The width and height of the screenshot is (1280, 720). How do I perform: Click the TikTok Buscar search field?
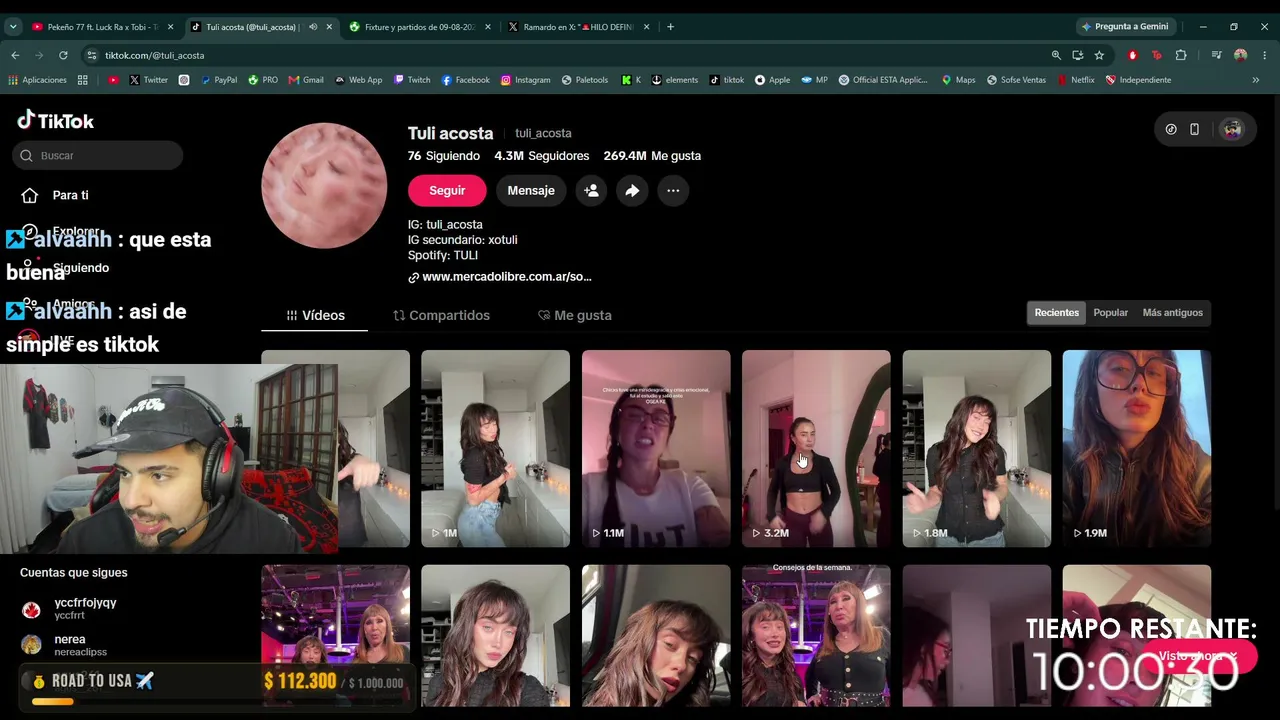98,155
